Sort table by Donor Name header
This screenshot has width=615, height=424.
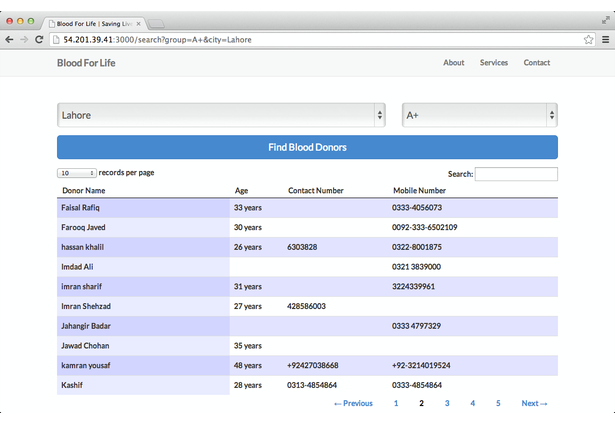(84, 191)
